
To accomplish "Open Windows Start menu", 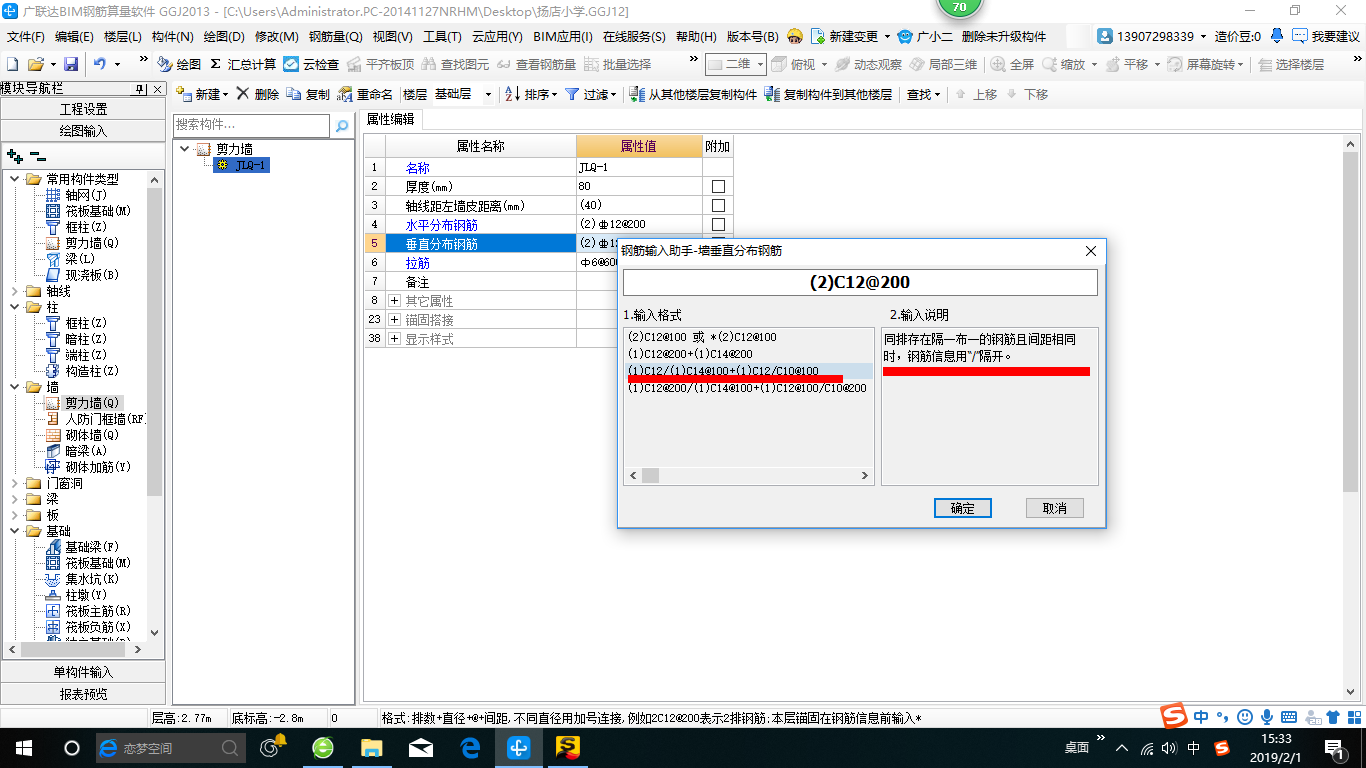I will tap(24, 747).
